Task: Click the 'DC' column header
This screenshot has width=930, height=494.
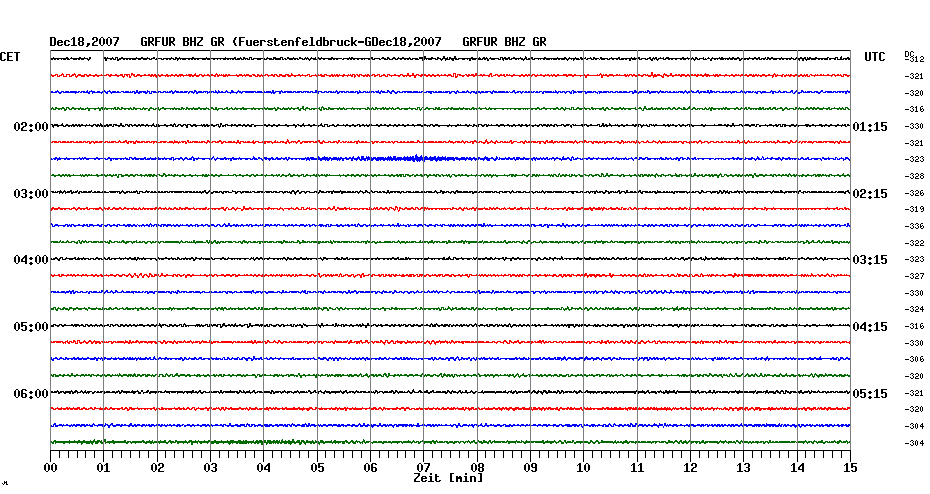Action: (909, 54)
